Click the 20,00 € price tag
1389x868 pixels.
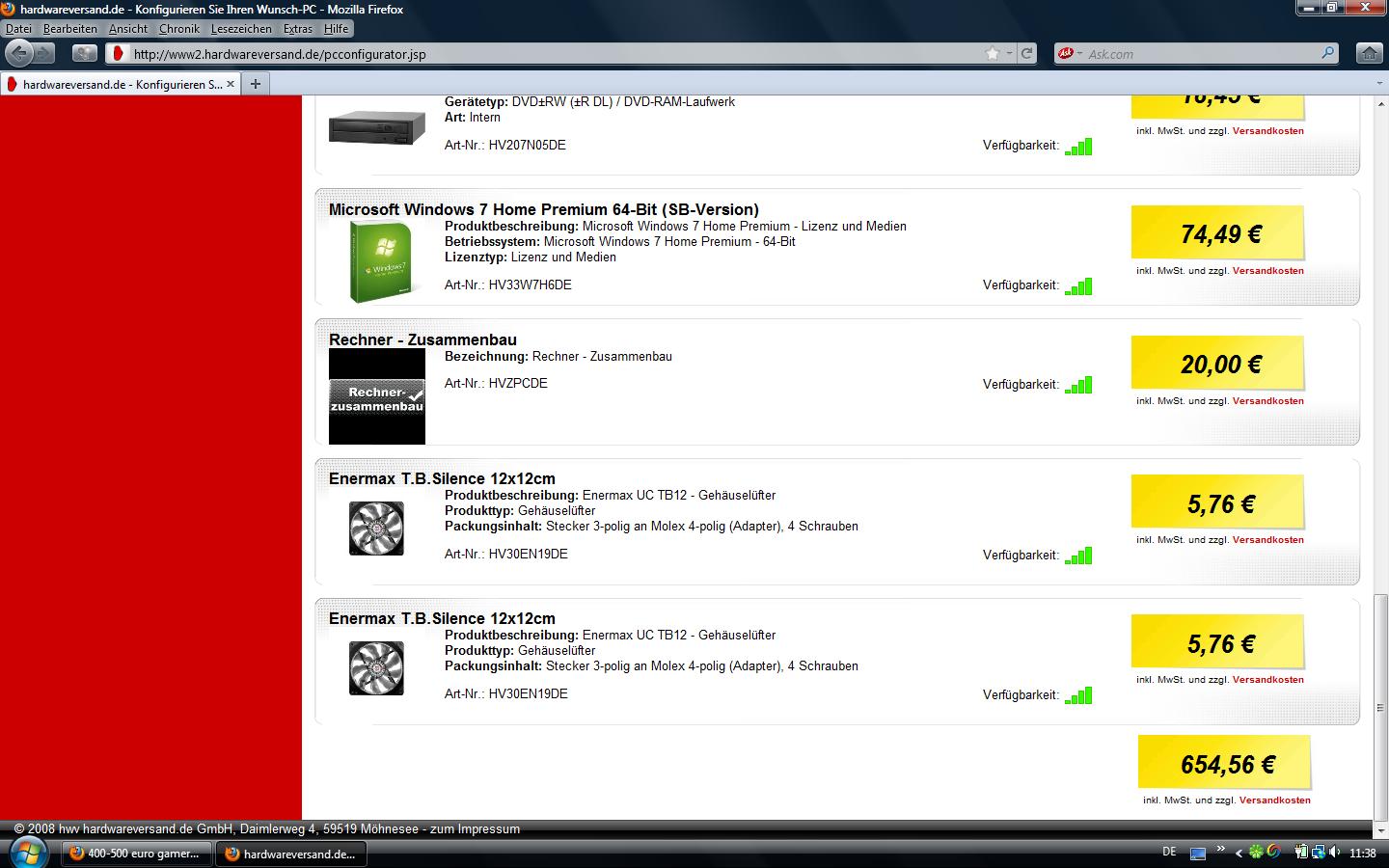pyautogui.click(x=1217, y=363)
